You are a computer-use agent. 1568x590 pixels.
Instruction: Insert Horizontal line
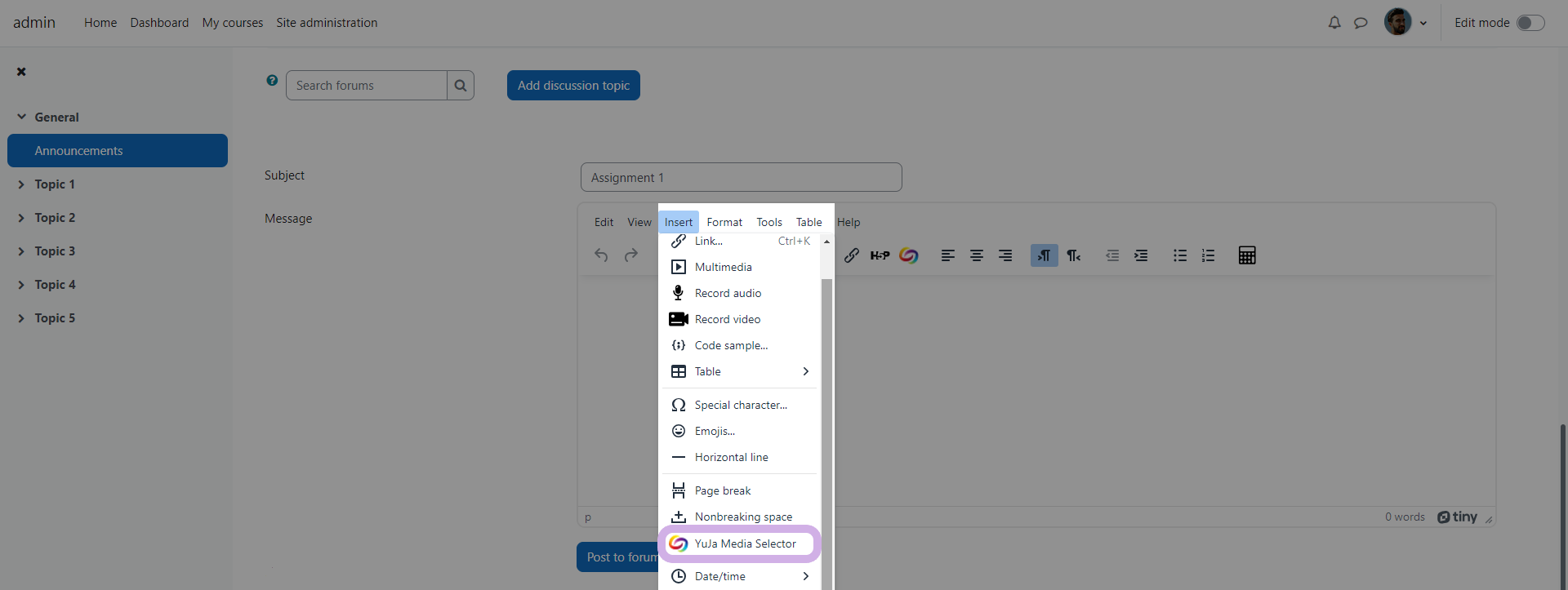coord(740,457)
